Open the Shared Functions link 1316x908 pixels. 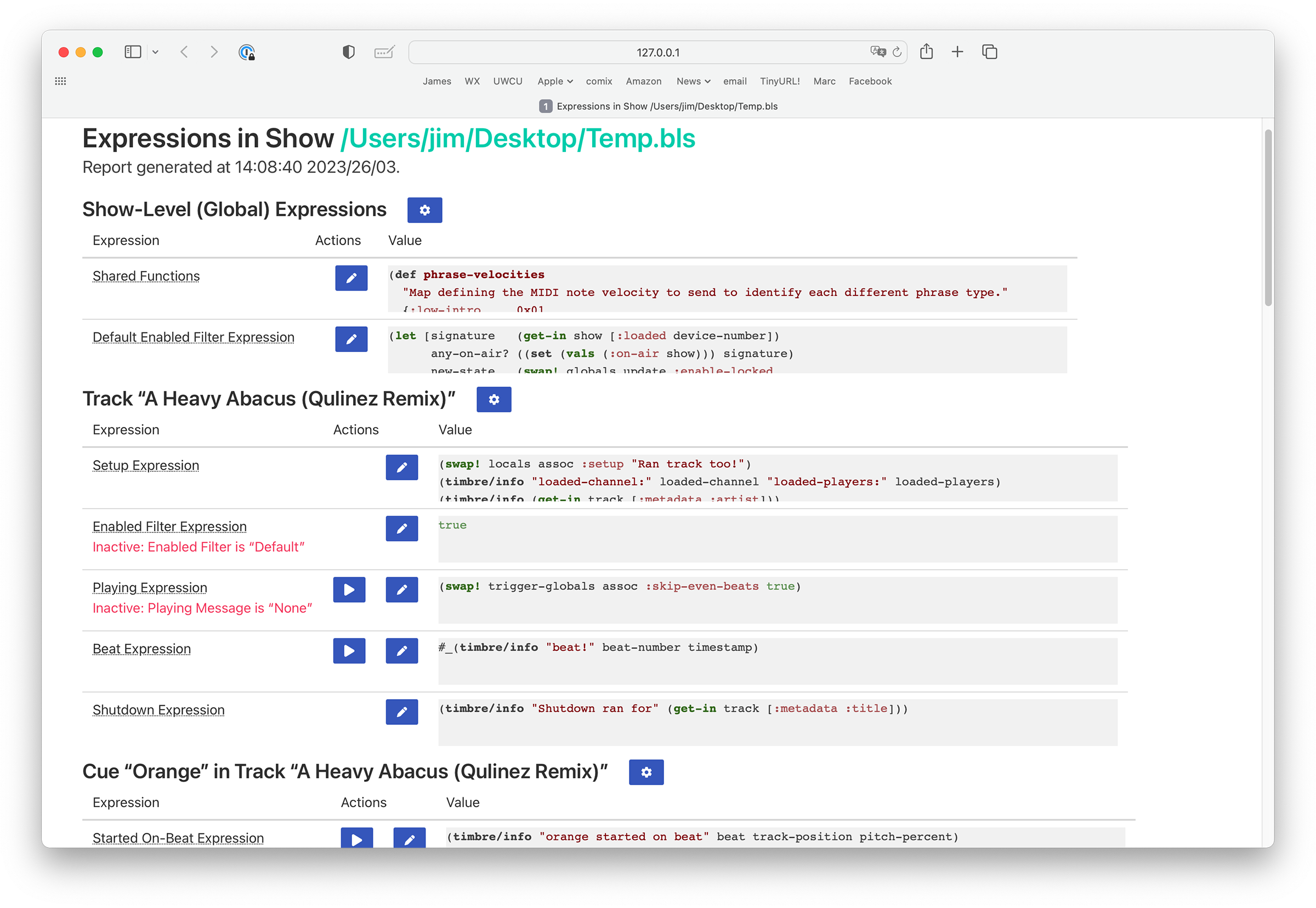(146, 276)
